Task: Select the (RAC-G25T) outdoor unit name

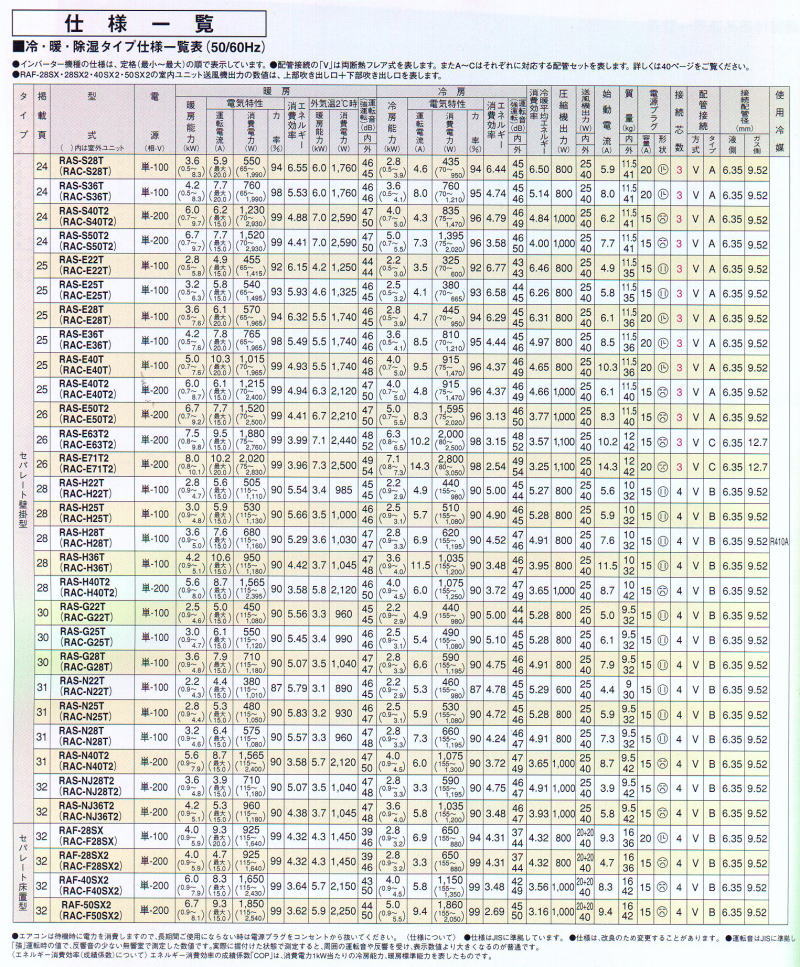Action: pos(85,643)
